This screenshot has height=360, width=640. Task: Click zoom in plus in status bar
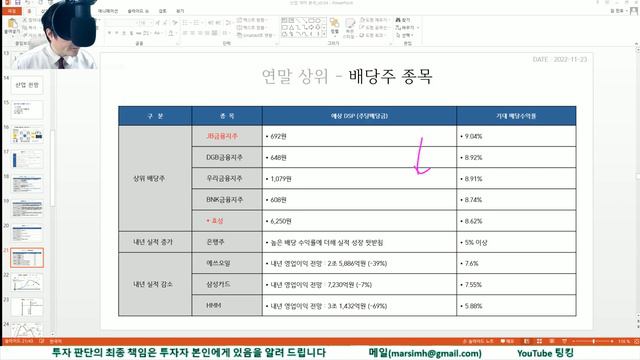[x=612, y=341]
